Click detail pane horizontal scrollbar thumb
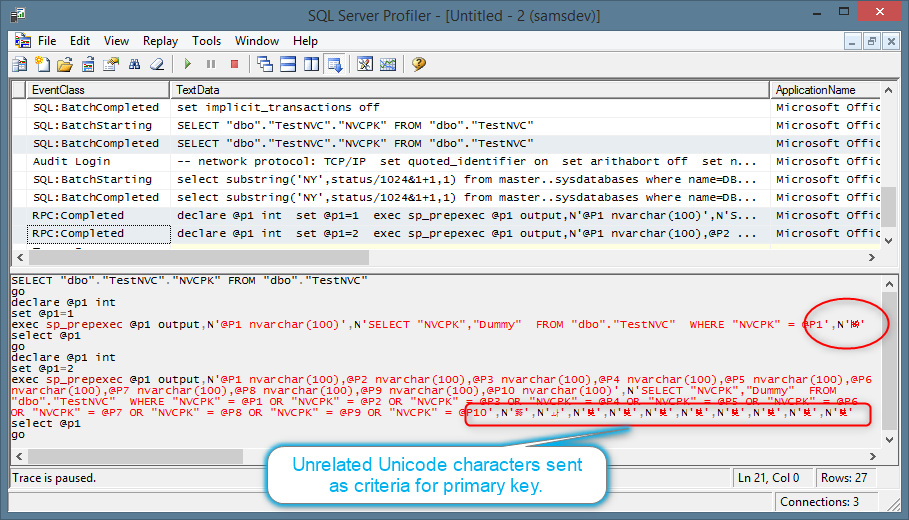 pos(135,457)
